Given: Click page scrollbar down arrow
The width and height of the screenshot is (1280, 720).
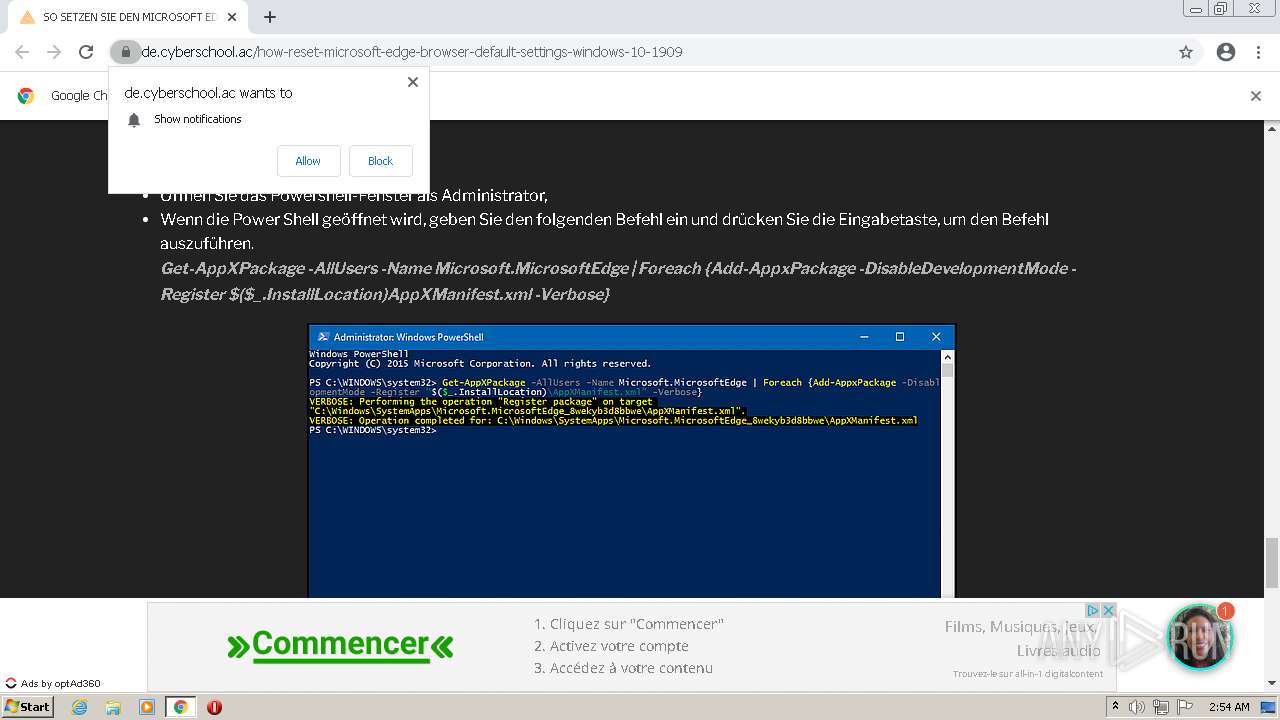Looking at the screenshot, I should tap(1272, 683).
